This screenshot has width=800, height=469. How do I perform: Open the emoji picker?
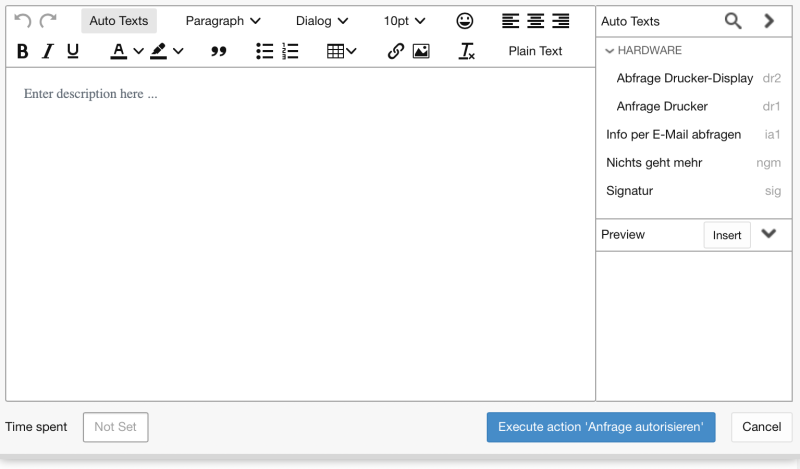pyautogui.click(x=465, y=21)
